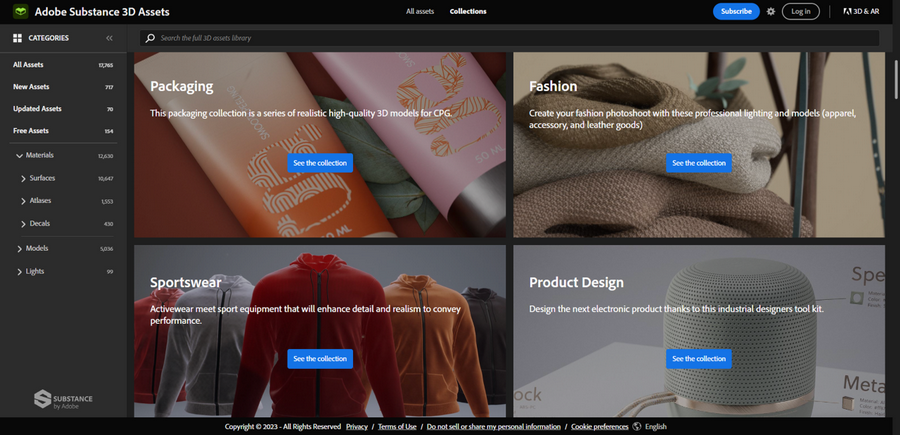Image resolution: width=900 pixels, height=435 pixels.
Task: Open theme settings via sun icon
Action: 770,12
